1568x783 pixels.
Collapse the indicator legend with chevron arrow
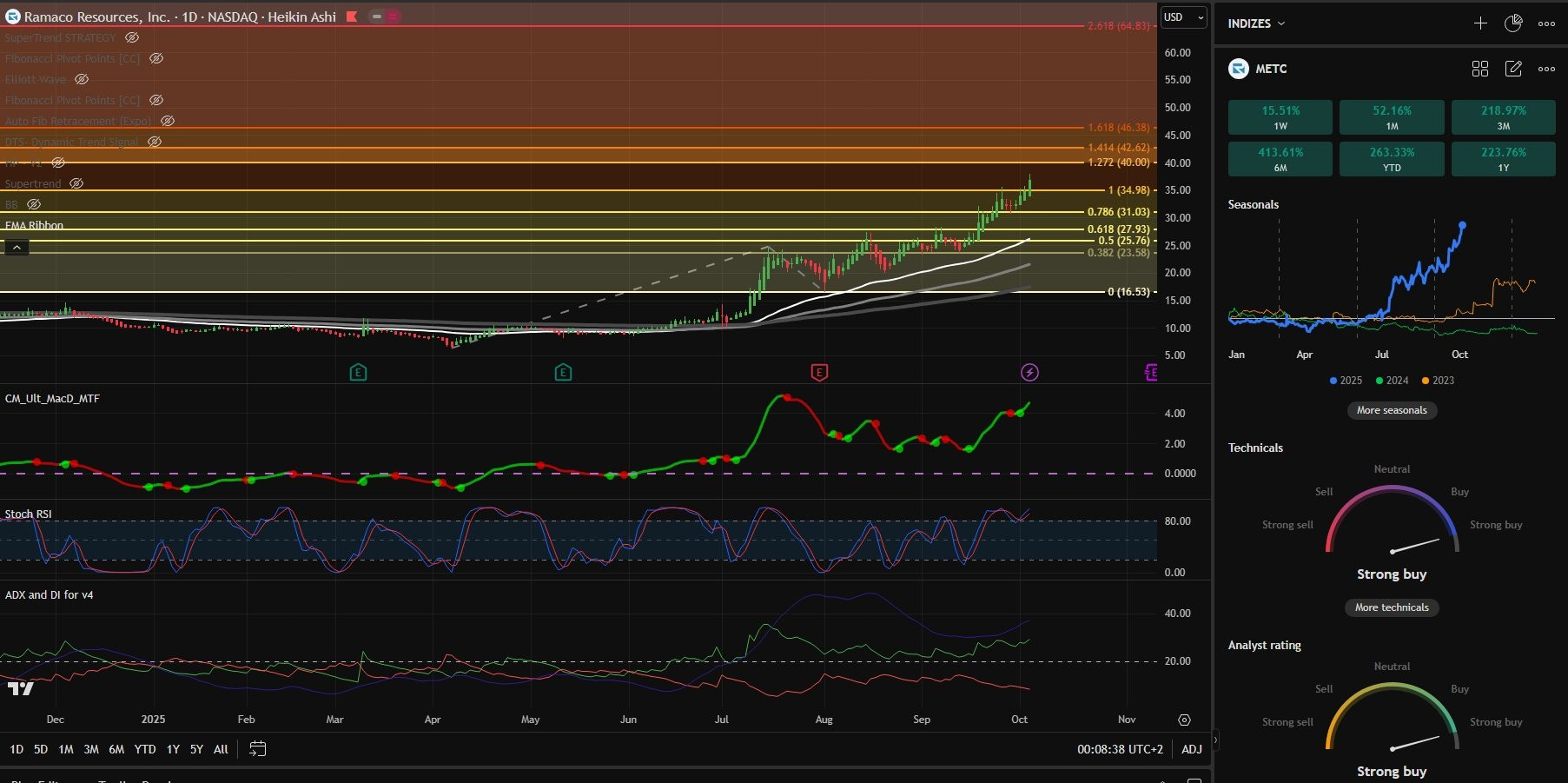click(17, 248)
